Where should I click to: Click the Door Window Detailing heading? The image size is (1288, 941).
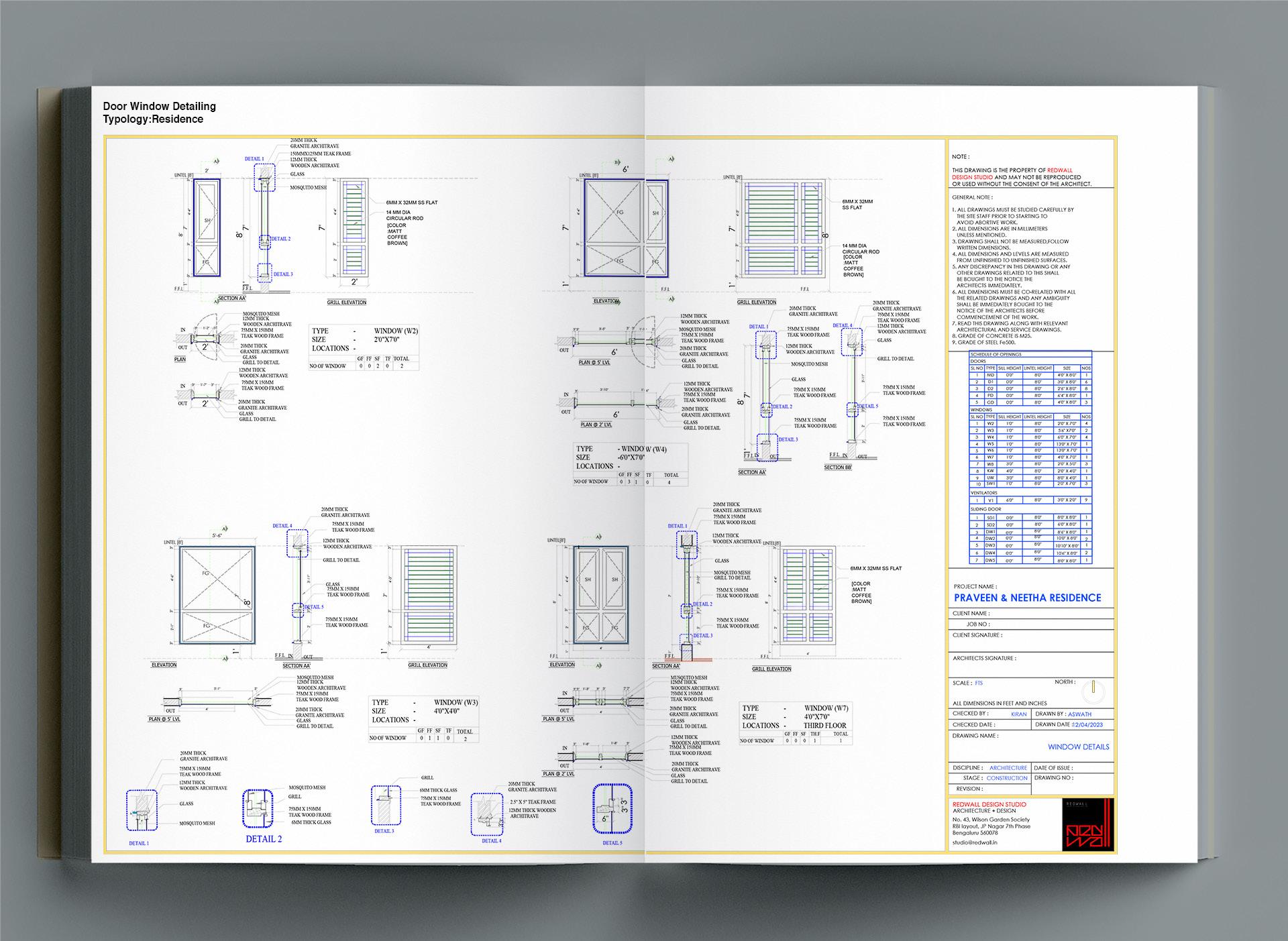tap(159, 106)
